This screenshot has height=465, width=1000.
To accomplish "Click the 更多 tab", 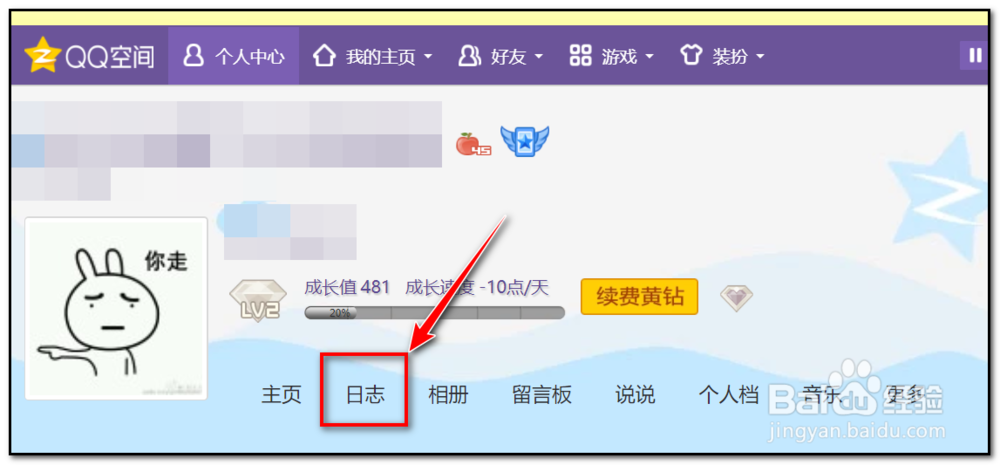I will tap(906, 395).
